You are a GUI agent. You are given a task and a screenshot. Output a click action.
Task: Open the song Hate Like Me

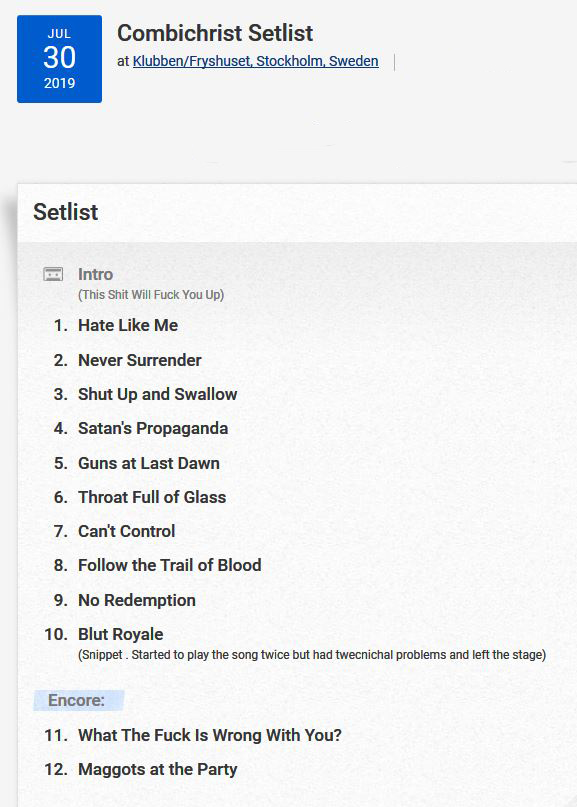pyautogui.click(x=128, y=325)
